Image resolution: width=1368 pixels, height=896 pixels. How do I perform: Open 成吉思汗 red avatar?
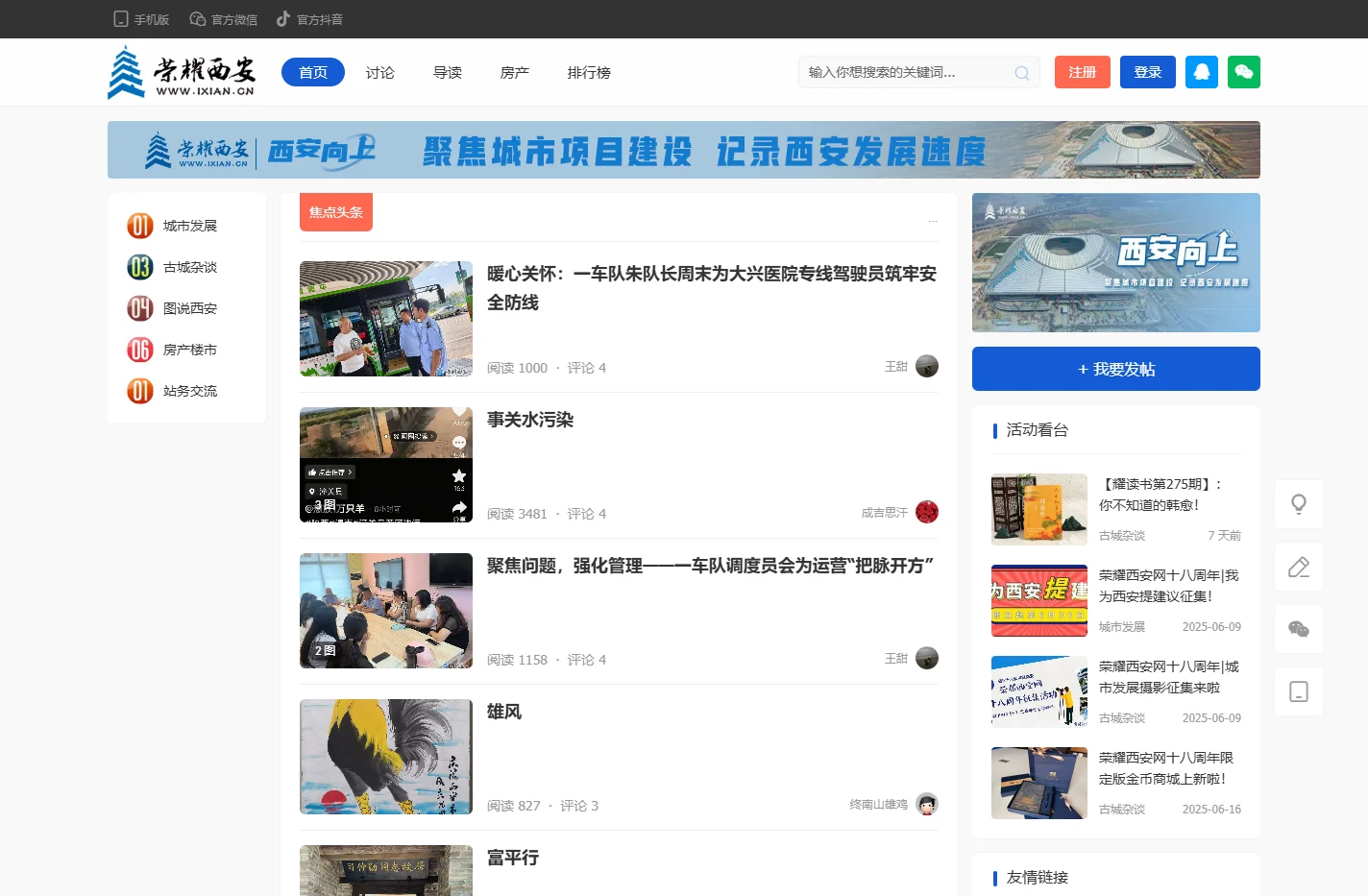tap(927, 512)
